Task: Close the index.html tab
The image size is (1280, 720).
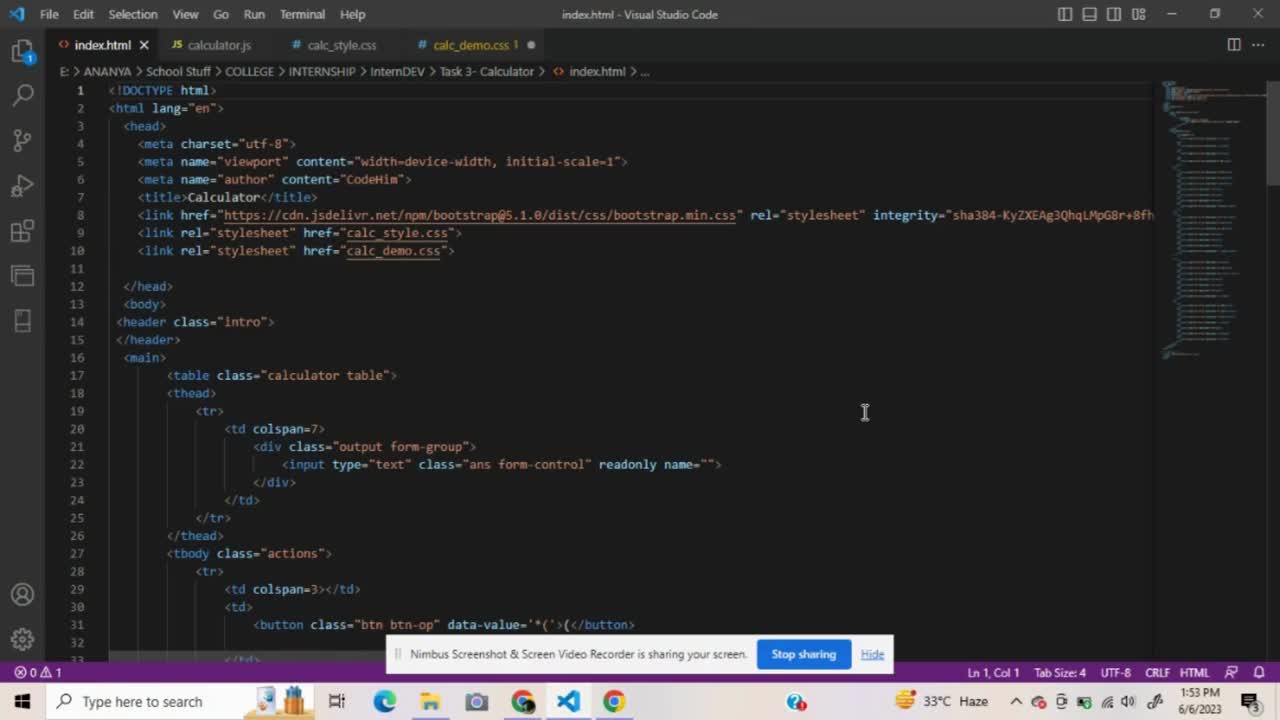Action: (144, 45)
